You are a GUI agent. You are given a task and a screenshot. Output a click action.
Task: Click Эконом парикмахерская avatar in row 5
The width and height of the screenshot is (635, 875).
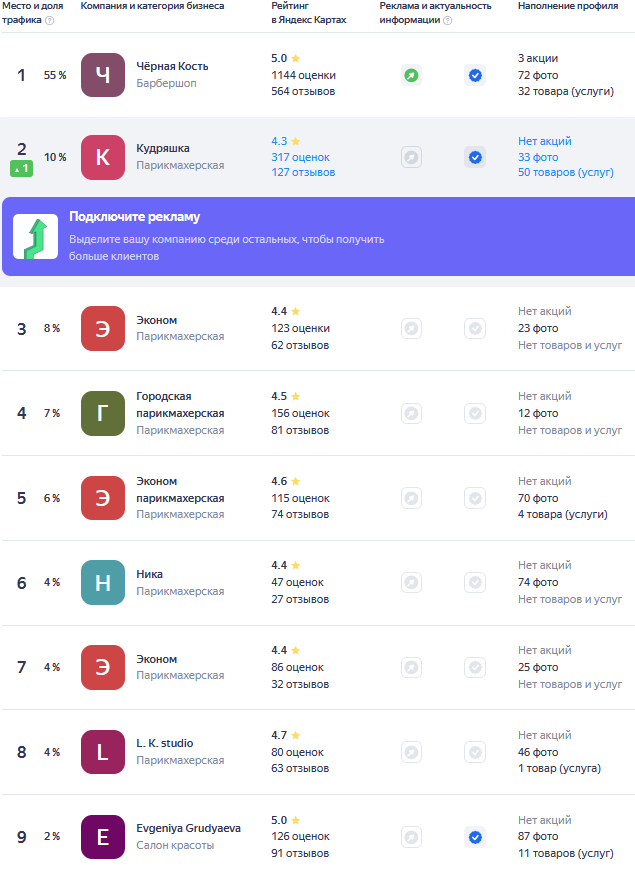103,498
